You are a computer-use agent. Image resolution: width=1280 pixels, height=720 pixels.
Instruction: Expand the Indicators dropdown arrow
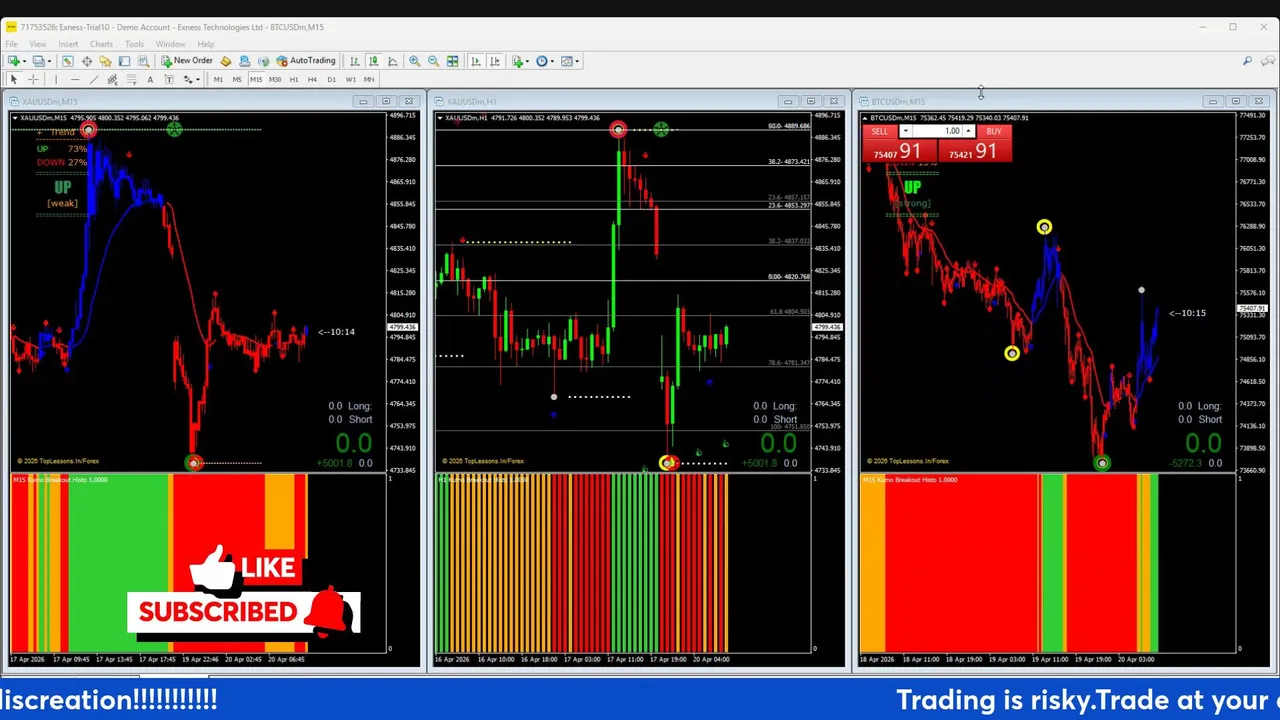[527, 61]
